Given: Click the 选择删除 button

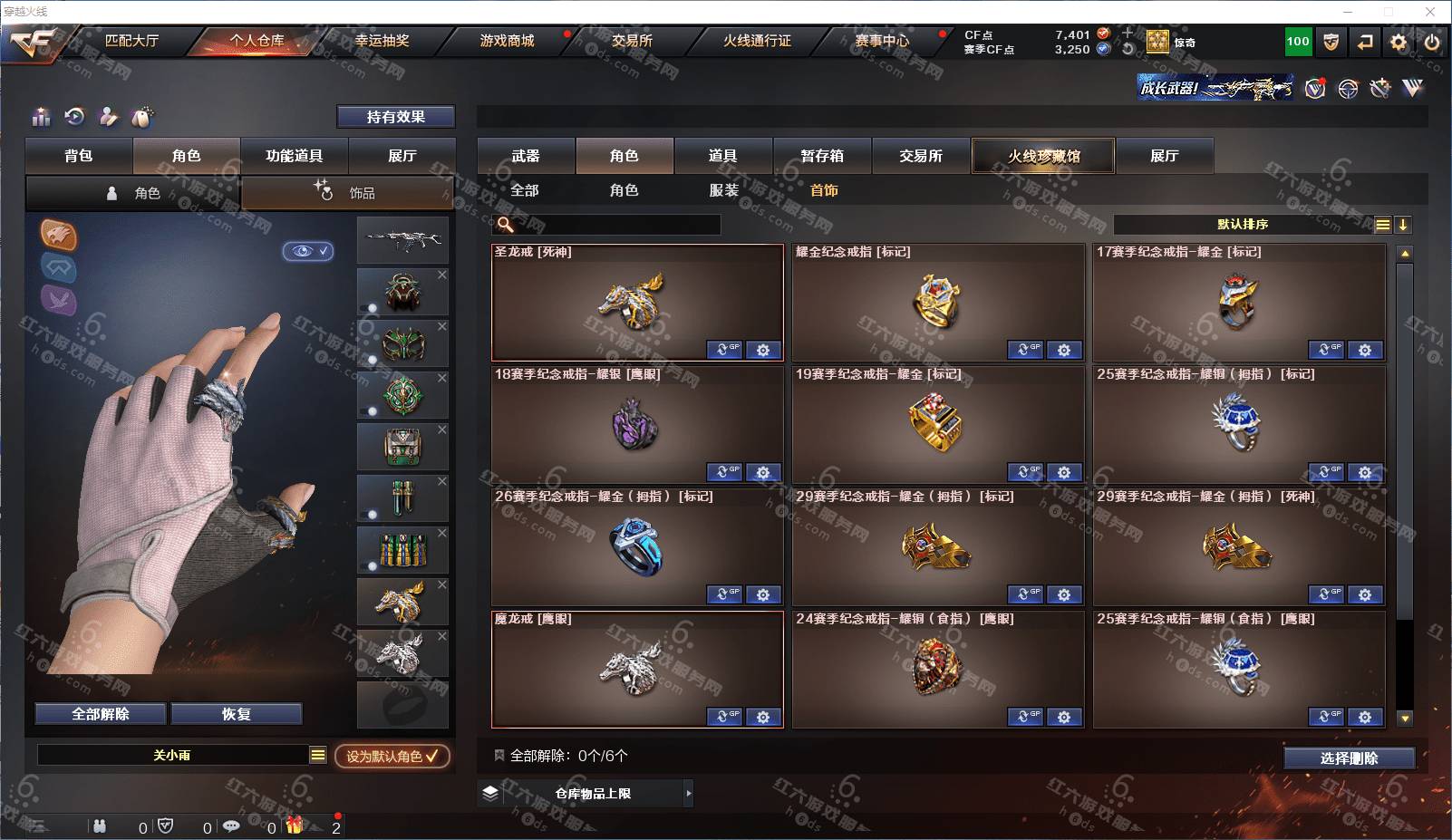Looking at the screenshot, I should click(1349, 758).
